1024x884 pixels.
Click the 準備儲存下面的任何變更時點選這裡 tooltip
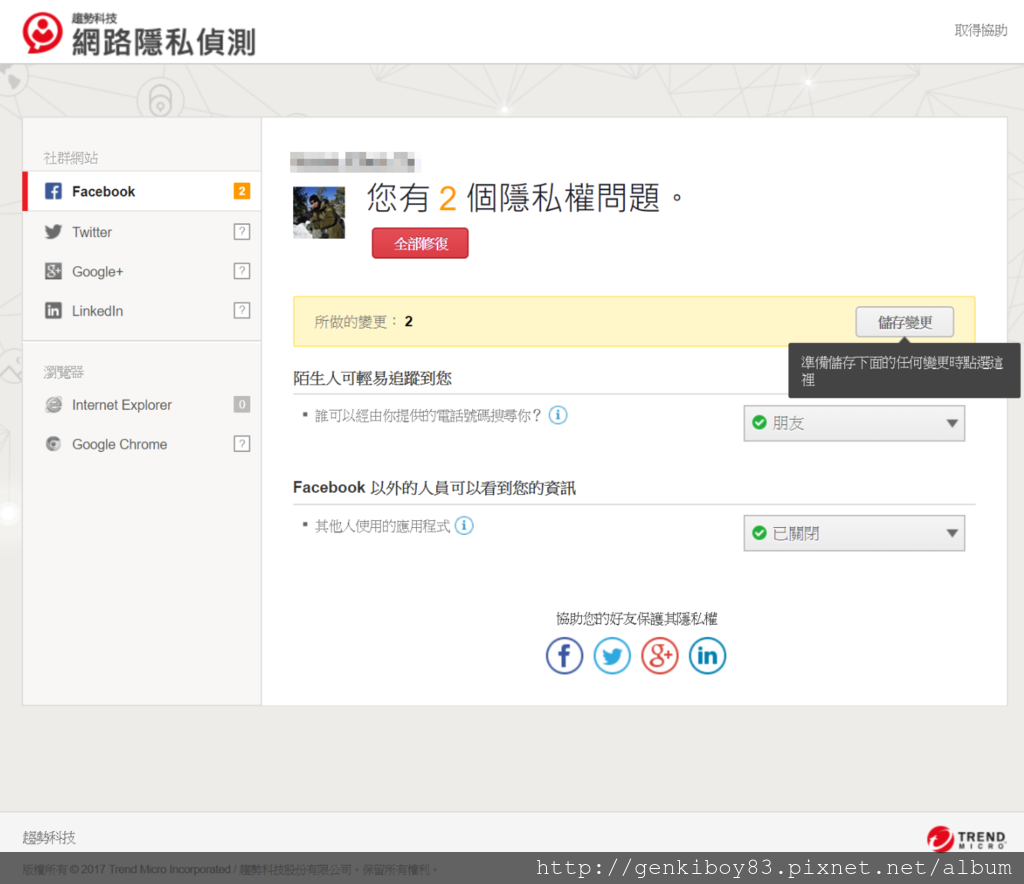pos(904,370)
